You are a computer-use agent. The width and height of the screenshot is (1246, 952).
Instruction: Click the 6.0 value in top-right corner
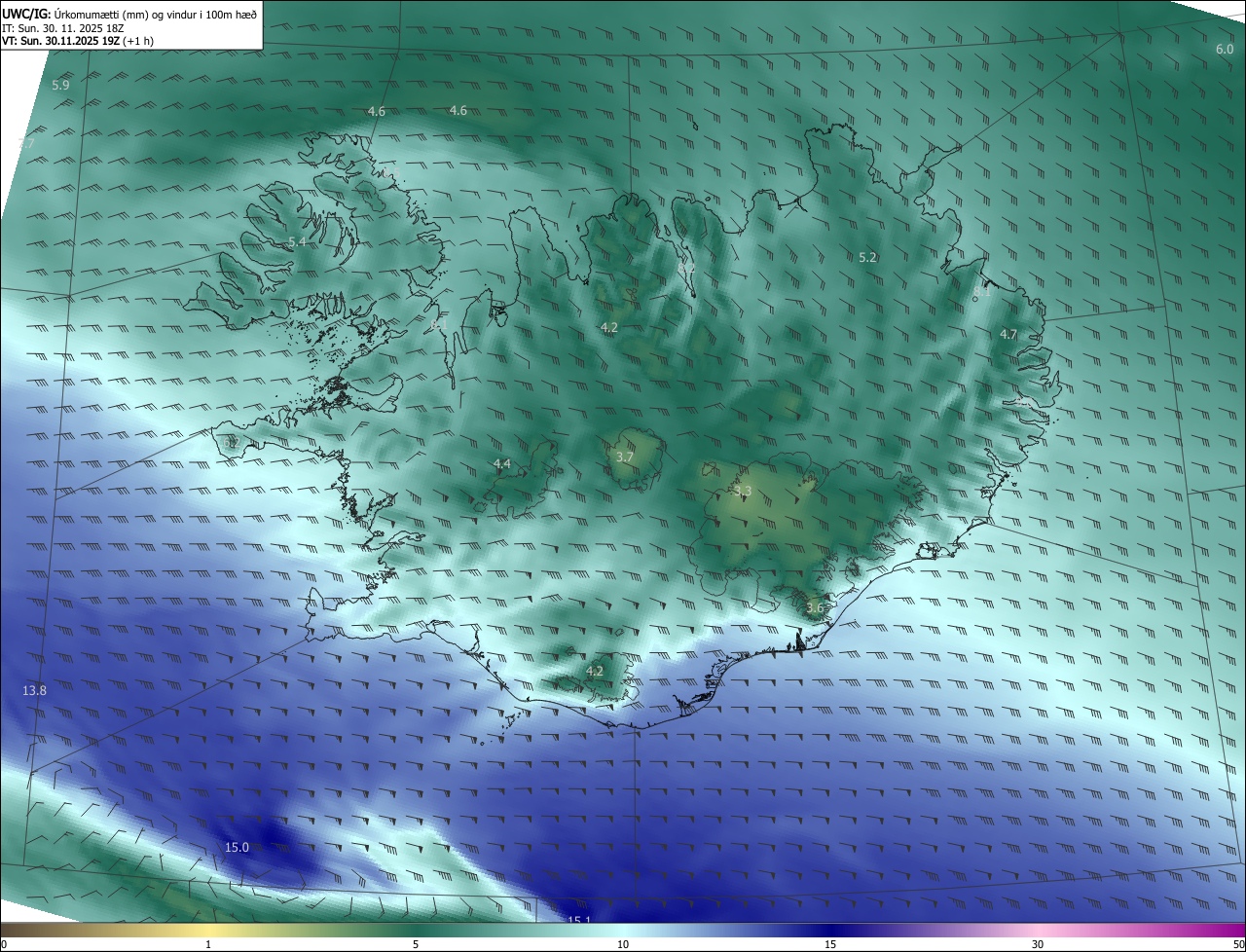(1225, 50)
